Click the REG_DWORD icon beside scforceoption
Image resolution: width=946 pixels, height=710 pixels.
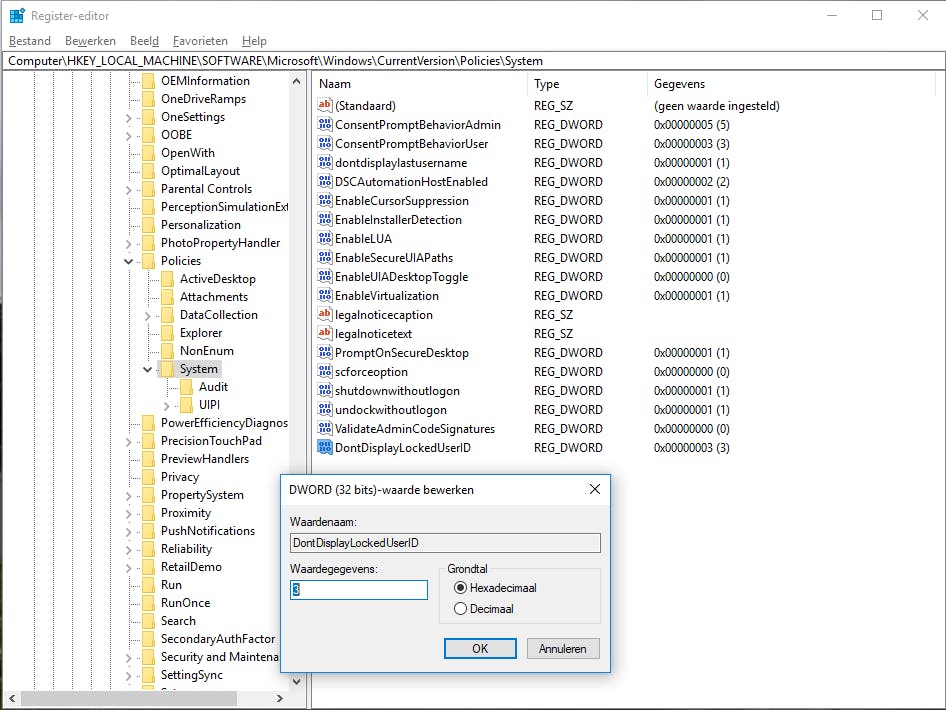pos(325,372)
